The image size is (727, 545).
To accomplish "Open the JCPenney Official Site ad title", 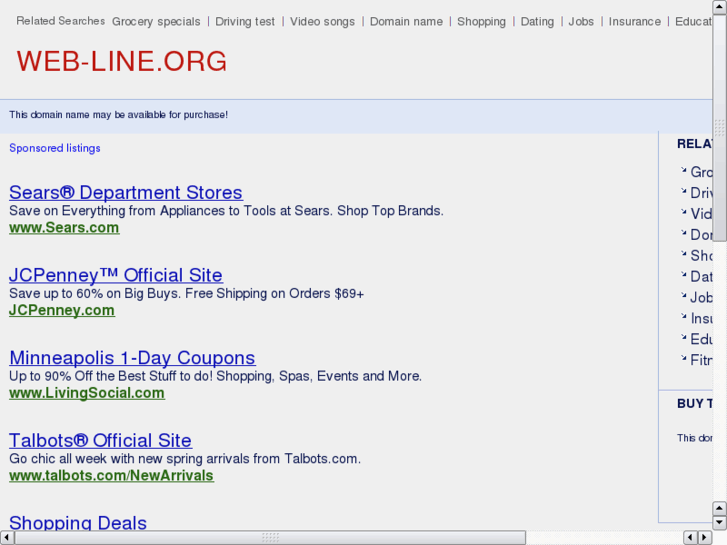I will tap(116, 275).
